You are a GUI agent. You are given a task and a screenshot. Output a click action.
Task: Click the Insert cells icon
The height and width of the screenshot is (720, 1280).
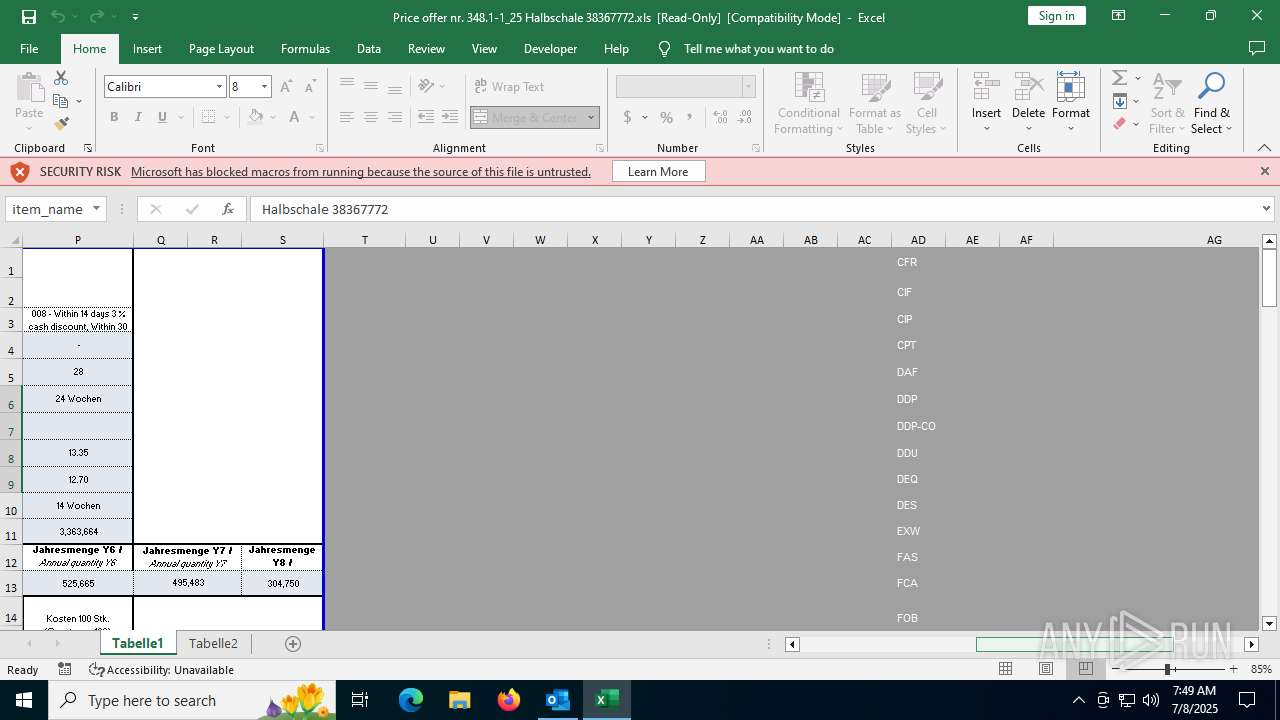[x=987, y=85]
